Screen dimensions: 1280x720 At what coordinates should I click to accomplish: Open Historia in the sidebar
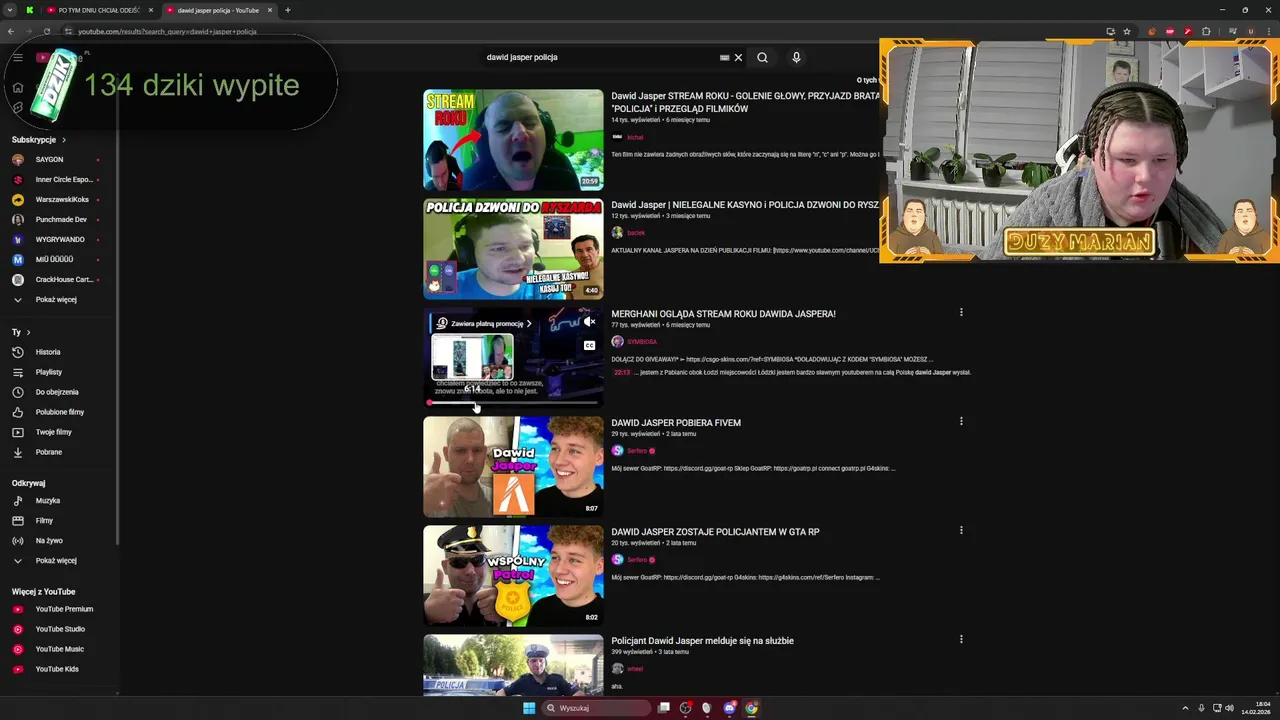(x=48, y=352)
